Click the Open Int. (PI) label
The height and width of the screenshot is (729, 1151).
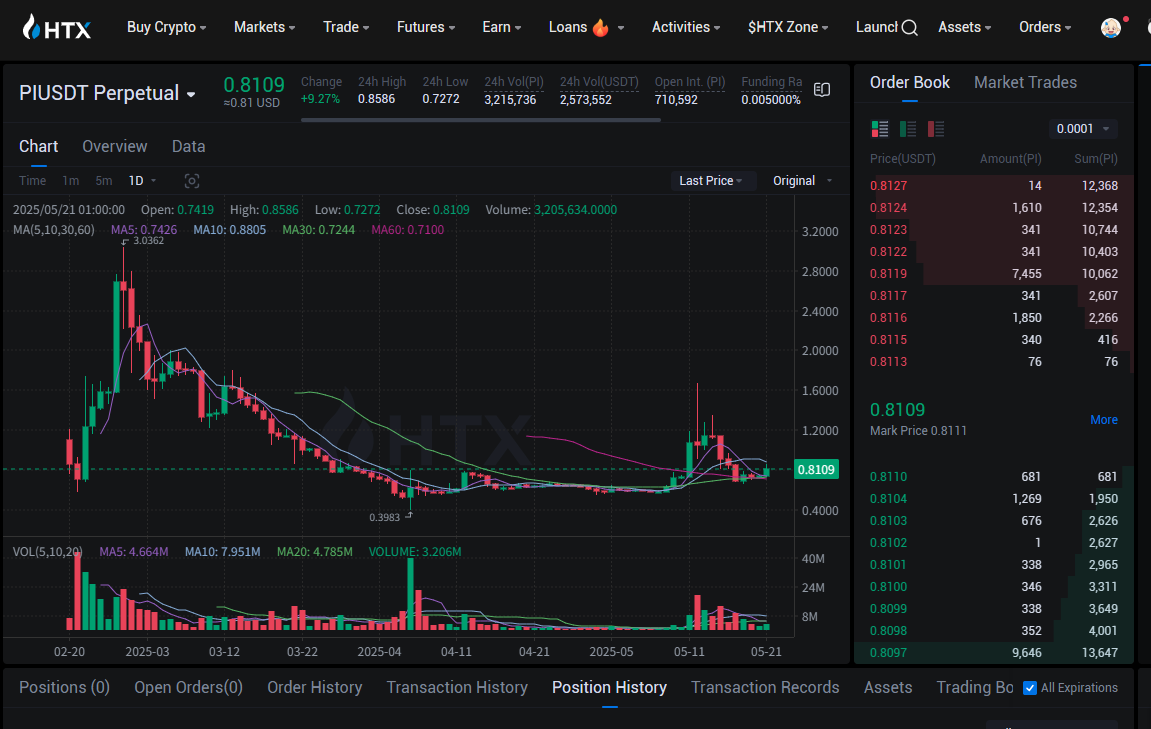689,81
